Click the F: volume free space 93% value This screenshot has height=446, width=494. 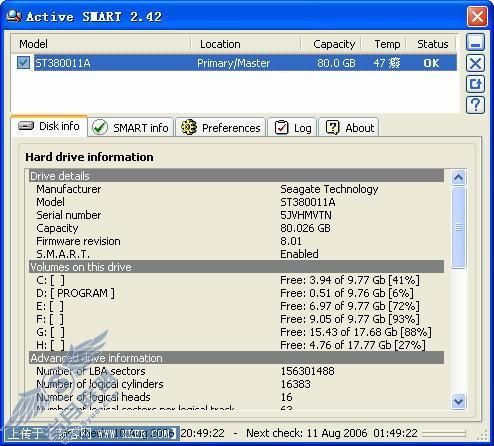pyautogui.click(x=350, y=319)
